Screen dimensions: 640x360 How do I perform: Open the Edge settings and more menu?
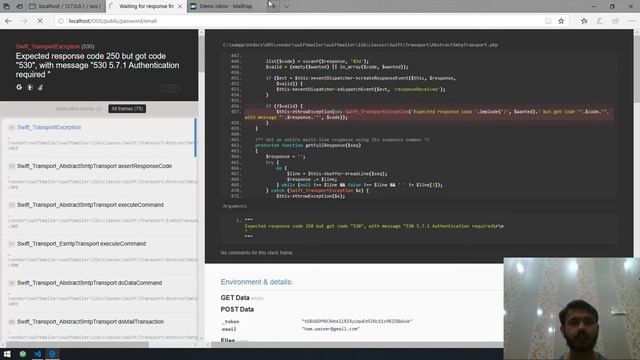click(631, 21)
